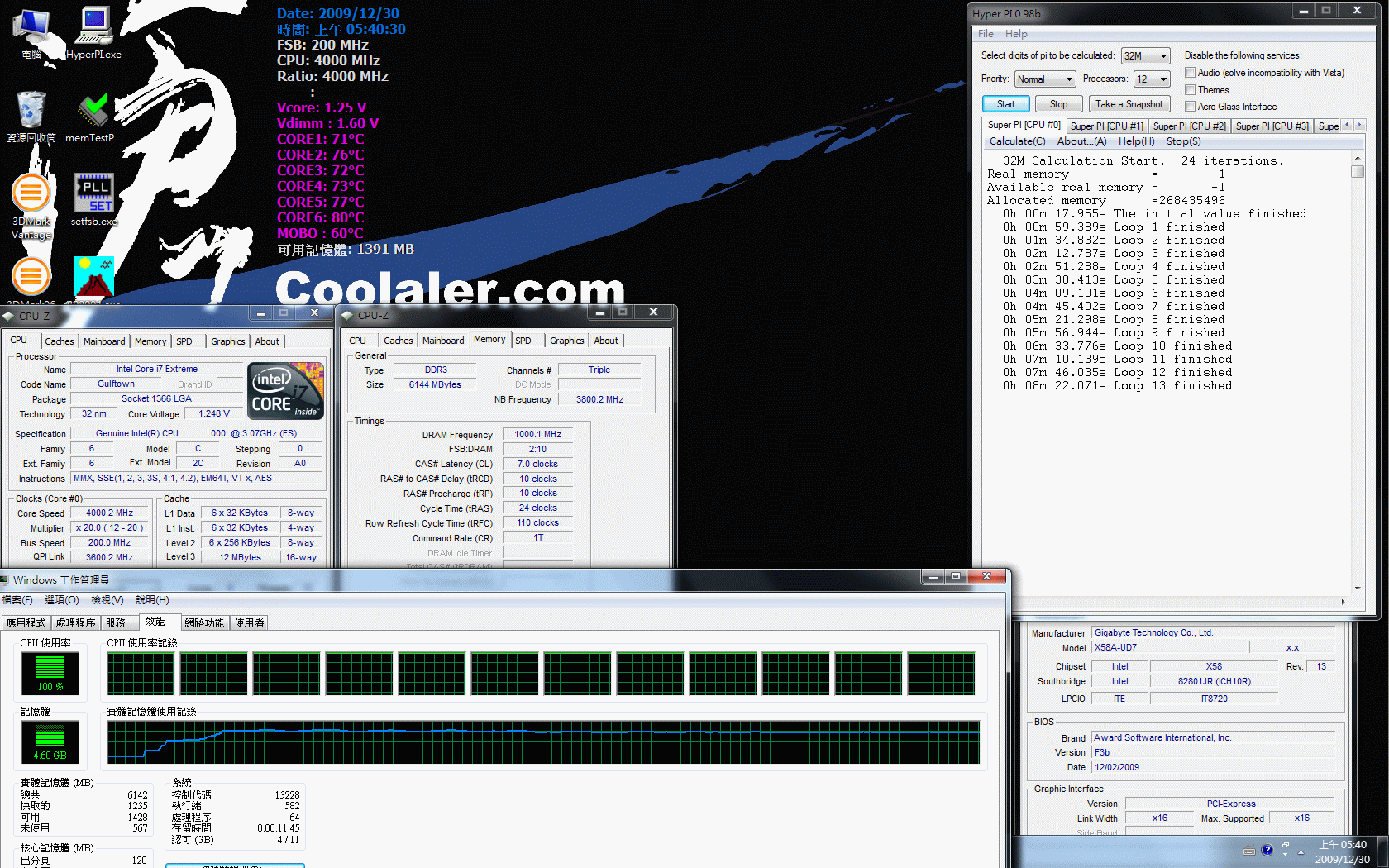The width and height of the screenshot is (1389, 868).
Task: Click the DRAM Frequency 1000.1 MHz value
Action: coord(538,434)
